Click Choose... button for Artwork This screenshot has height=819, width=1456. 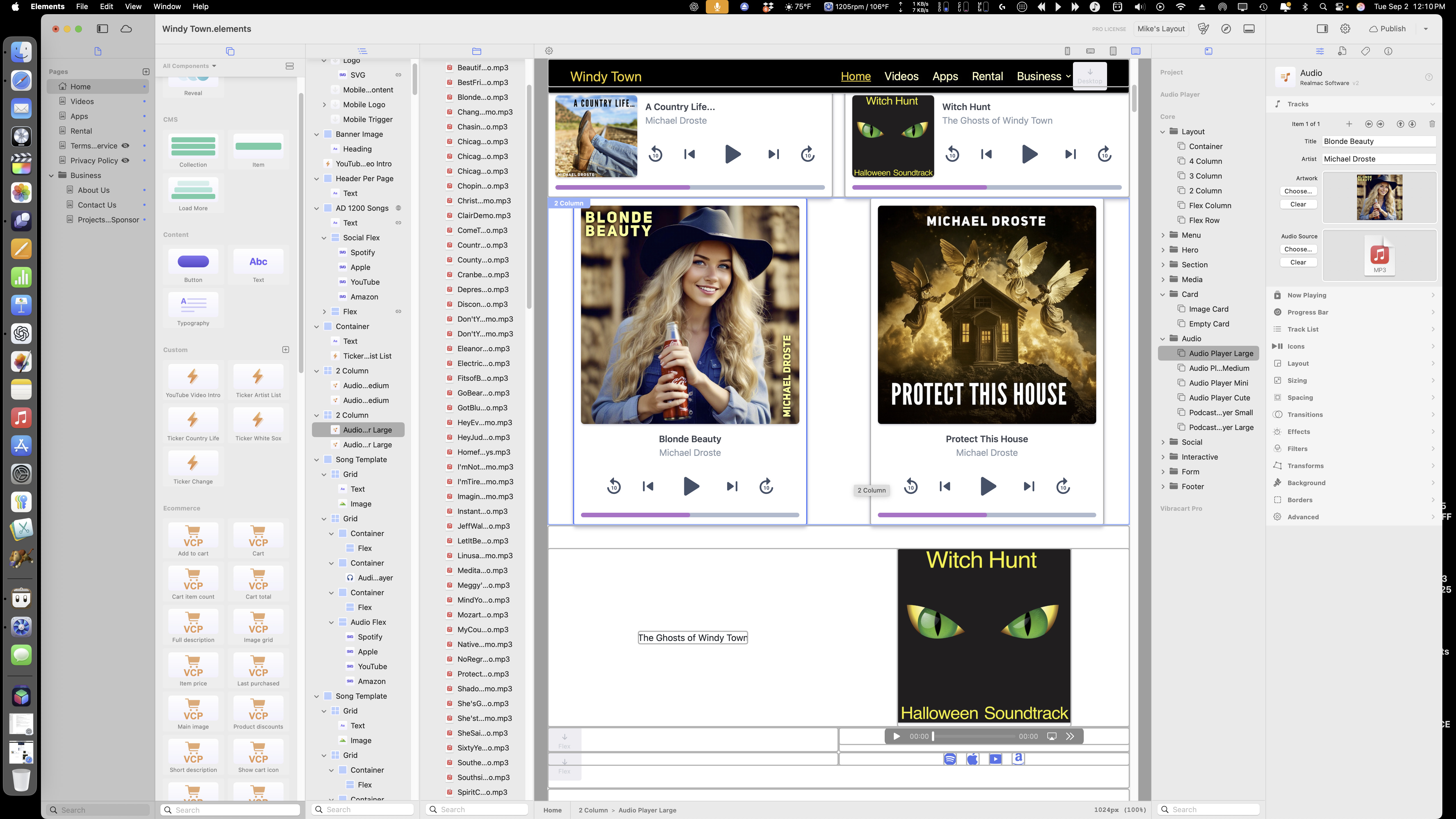click(1298, 191)
